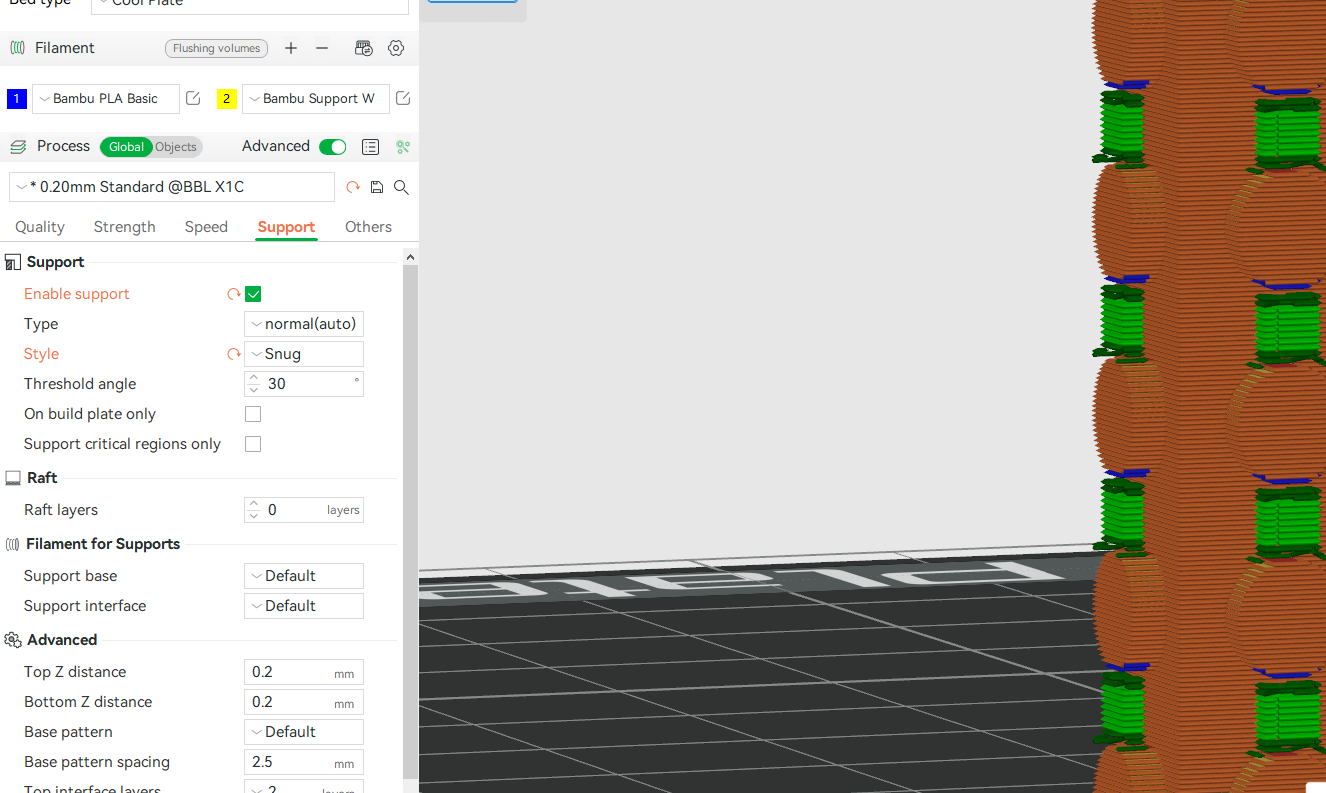
Task: Reset preset changes with orange arrow
Action: click(x=353, y=187)
